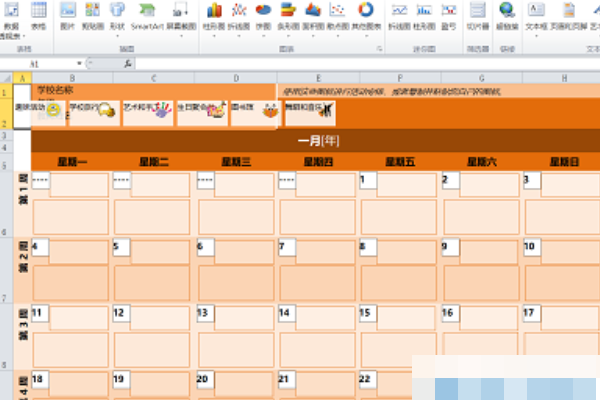Select column D header
This screenshot has width=600, height=400.
[x=236, y=78]
